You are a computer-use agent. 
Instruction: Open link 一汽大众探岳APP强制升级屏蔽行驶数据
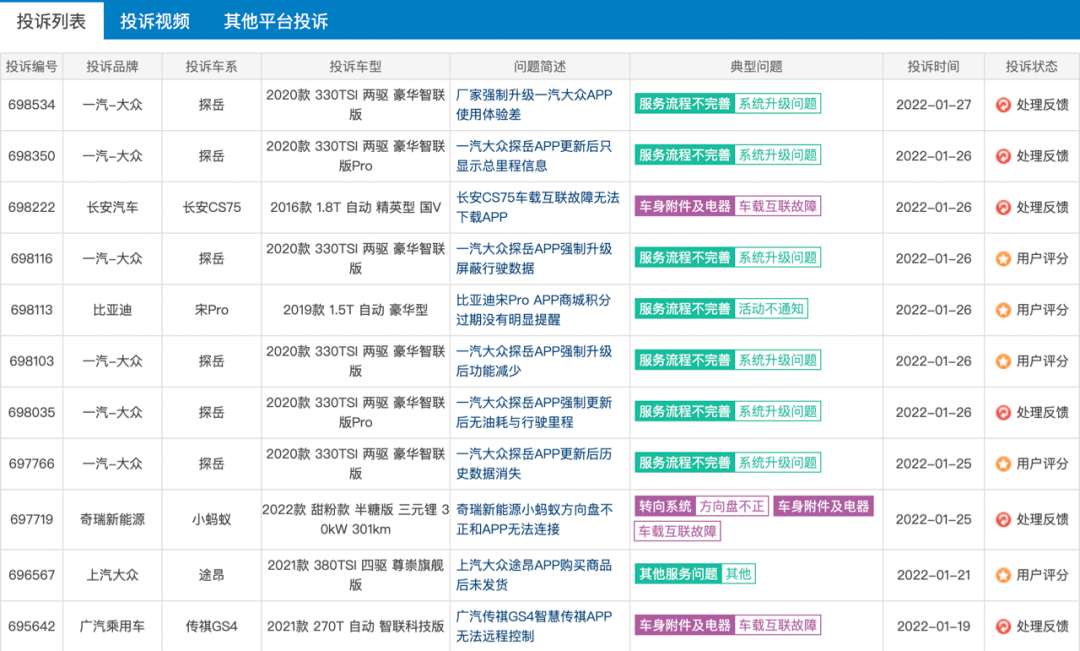click(x=534, y=259)
